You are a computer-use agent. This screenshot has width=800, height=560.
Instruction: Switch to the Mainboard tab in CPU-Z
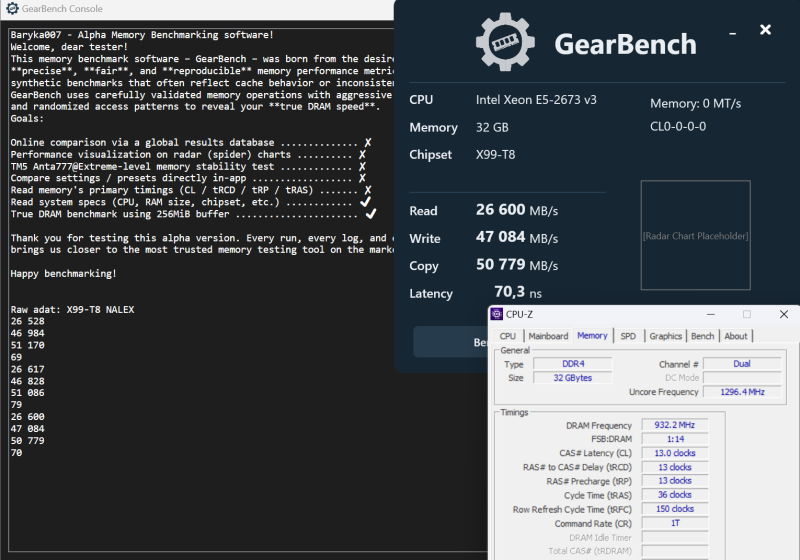(548, 336)
